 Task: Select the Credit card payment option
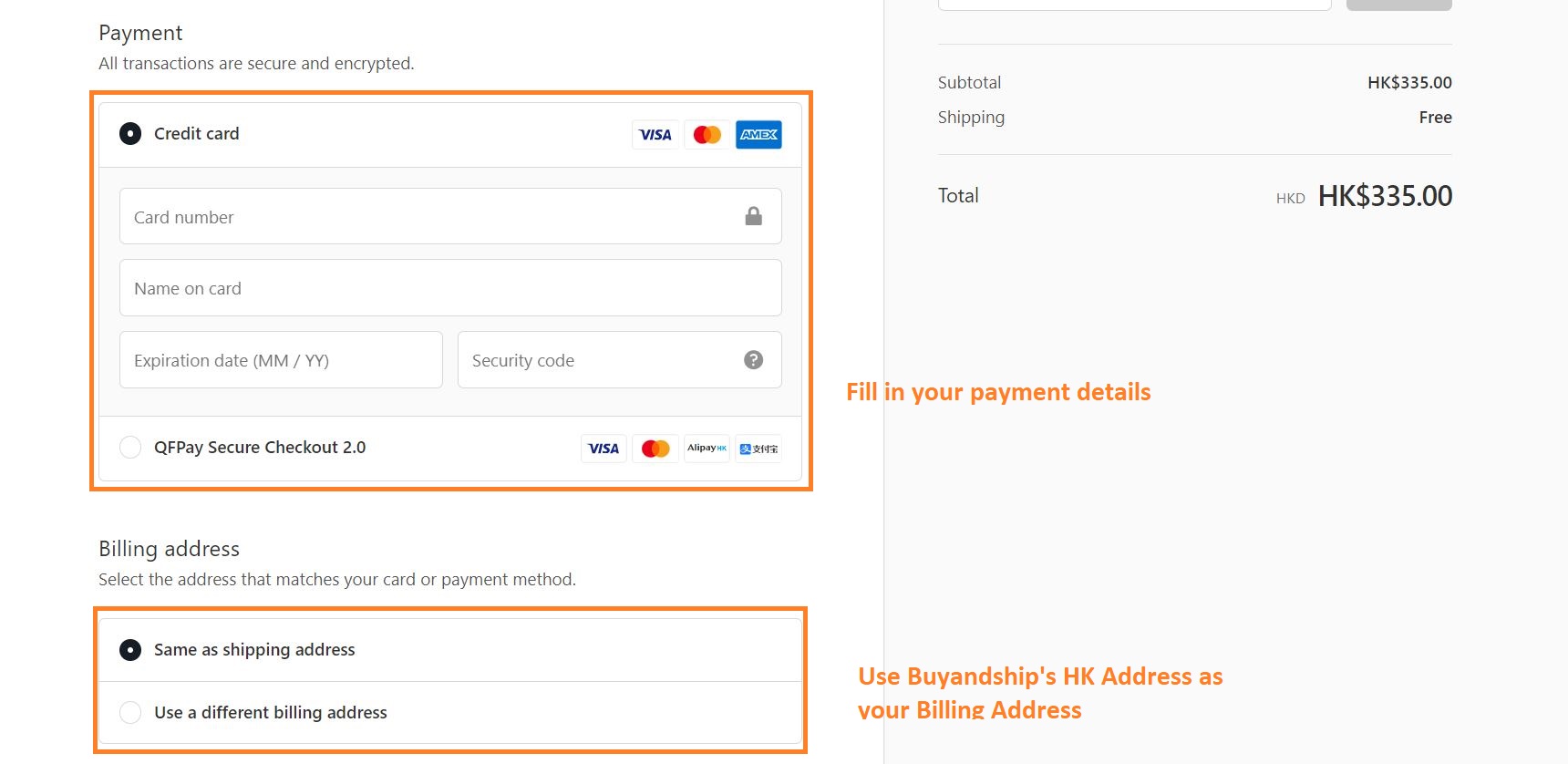click(x=130, y=134)
